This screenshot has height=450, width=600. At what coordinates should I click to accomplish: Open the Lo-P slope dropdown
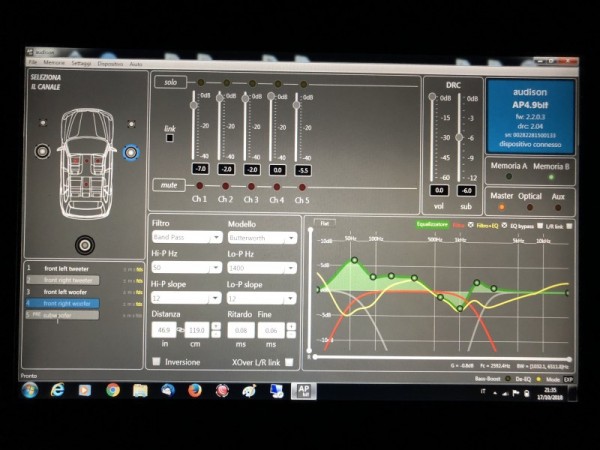[x=261, y=298]
